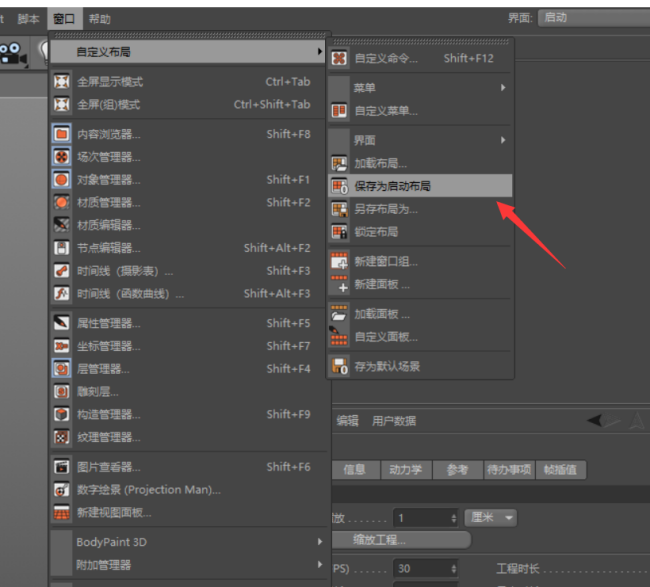Click the 时间线（摄影表）icon
Screen dimensions: 650x587
point(61,271)
